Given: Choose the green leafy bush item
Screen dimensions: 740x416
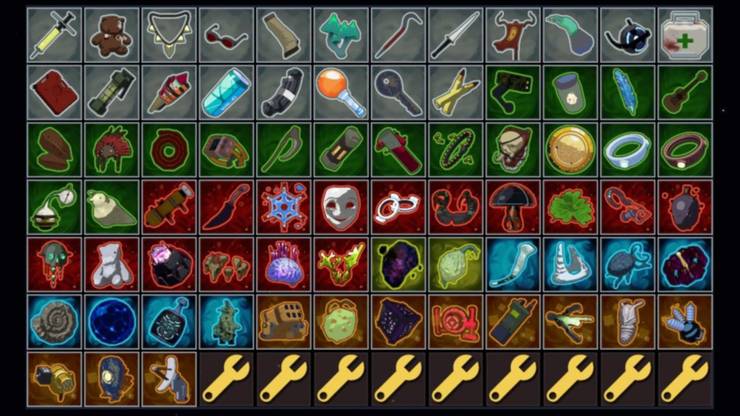Looking at the screenshot, I should pyautogui.click(x=570, y=207).
